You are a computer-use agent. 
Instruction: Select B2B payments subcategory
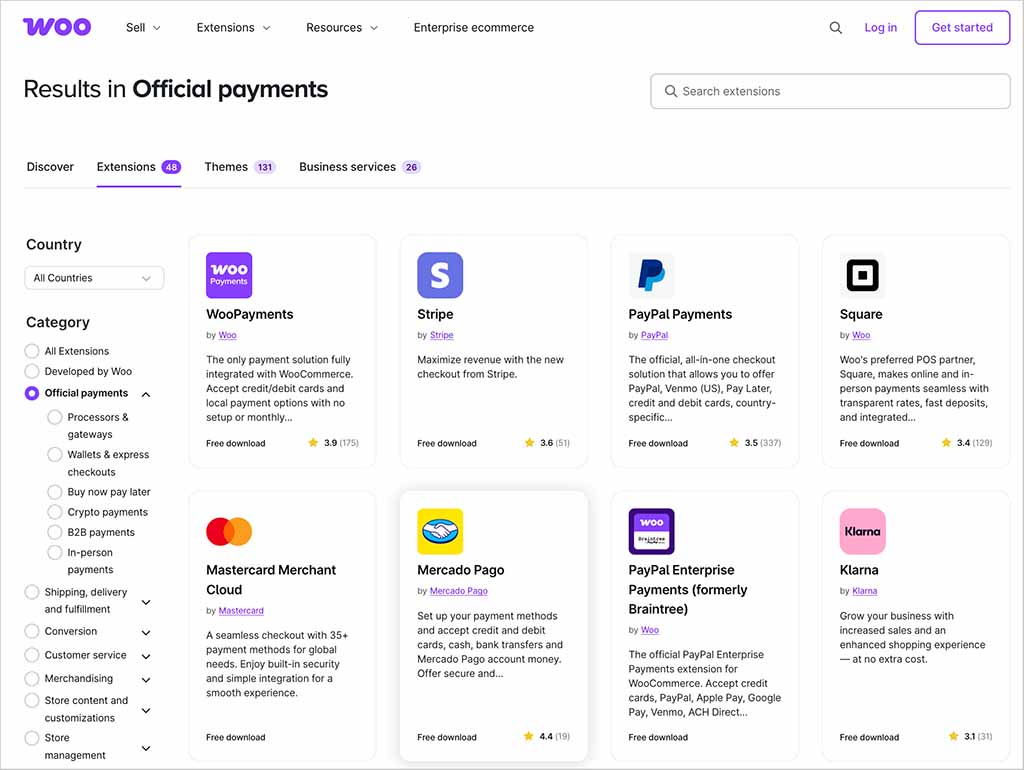pos(55,532)
